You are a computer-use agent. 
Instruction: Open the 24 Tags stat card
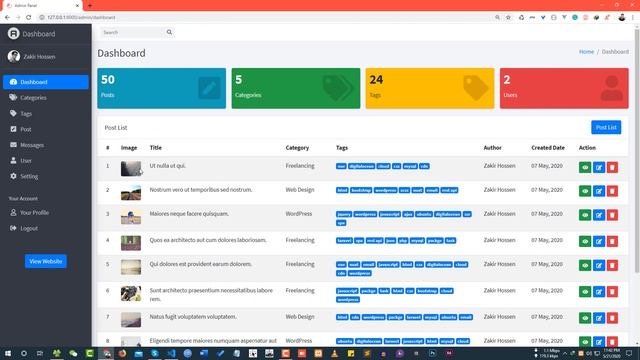click(430, 88)
